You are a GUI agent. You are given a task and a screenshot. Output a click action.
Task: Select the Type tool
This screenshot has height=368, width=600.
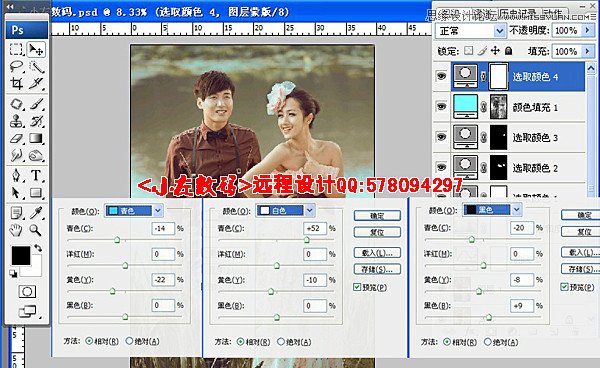[37, 176]
